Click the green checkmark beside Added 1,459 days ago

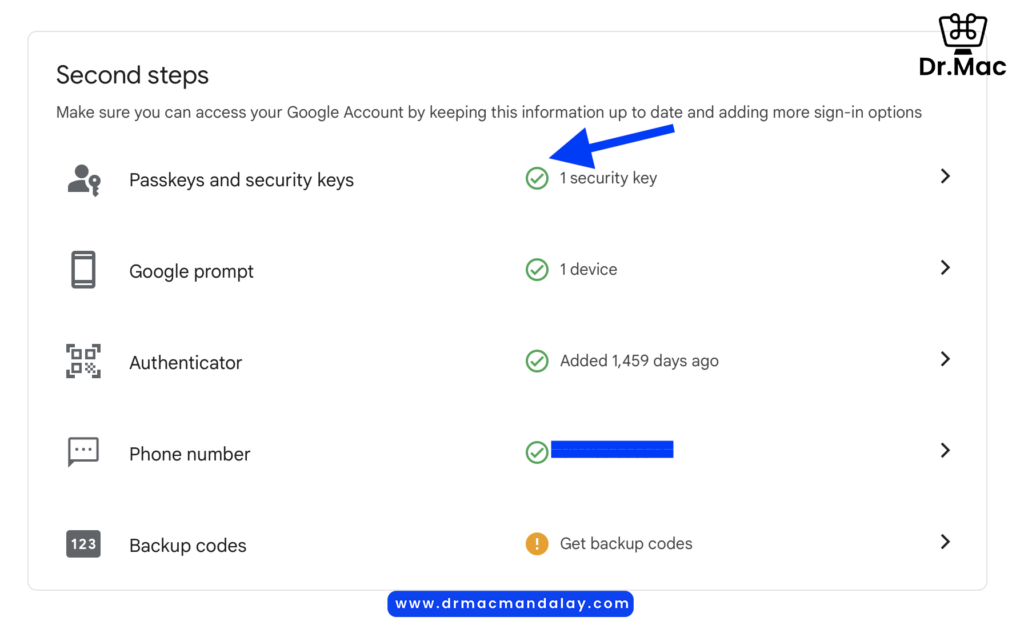point(537,361)
